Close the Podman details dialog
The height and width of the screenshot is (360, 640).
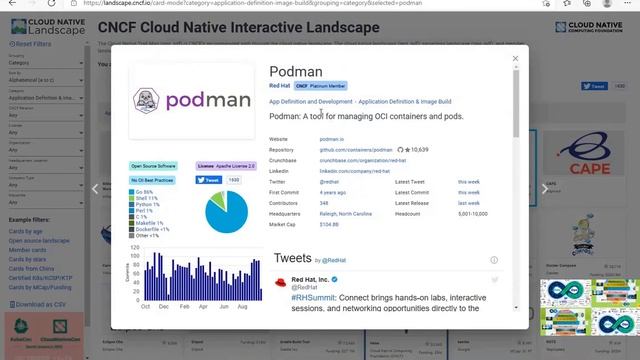pyautogui.click(x=515, y=58)
